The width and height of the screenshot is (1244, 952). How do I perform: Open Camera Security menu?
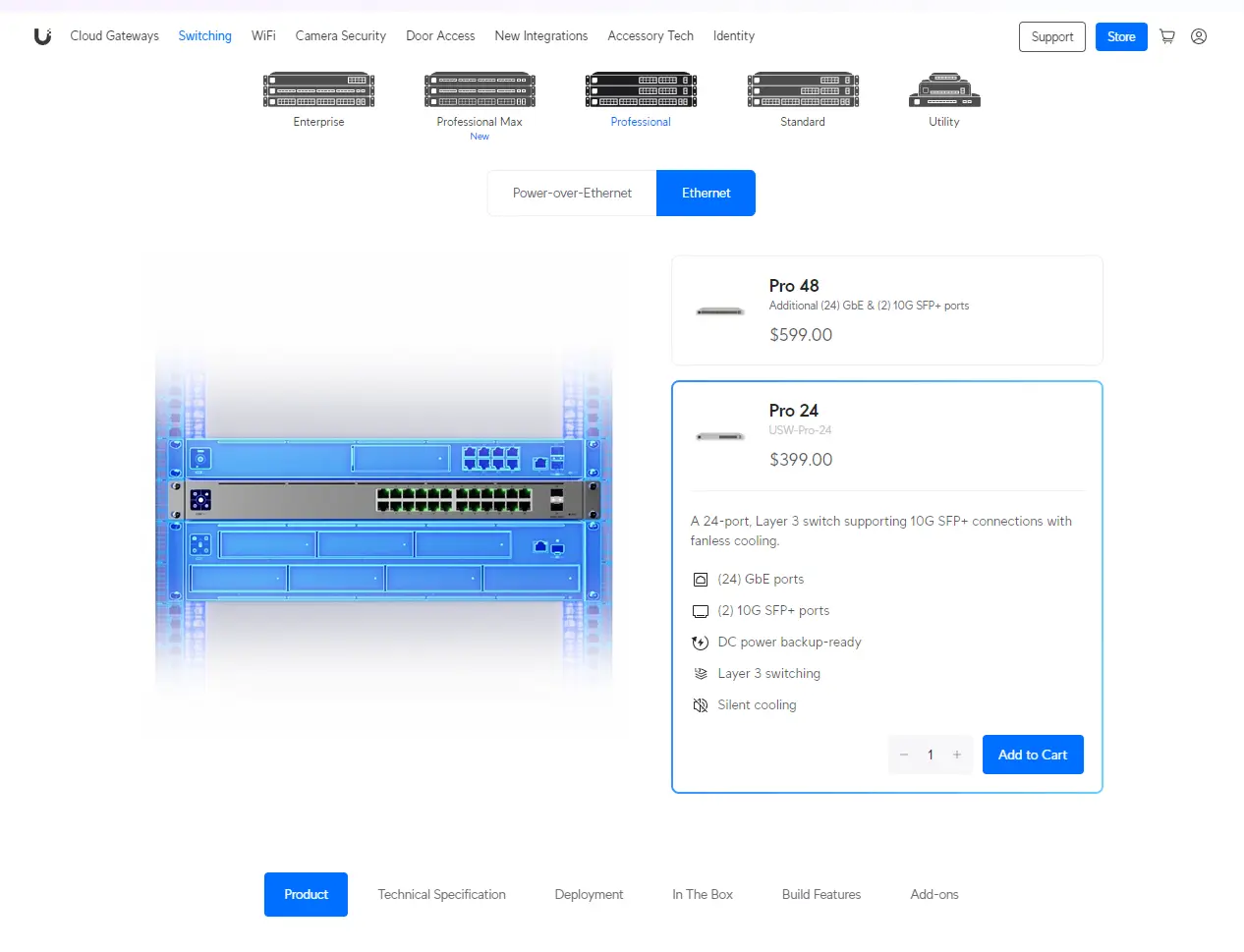[341, 36]
